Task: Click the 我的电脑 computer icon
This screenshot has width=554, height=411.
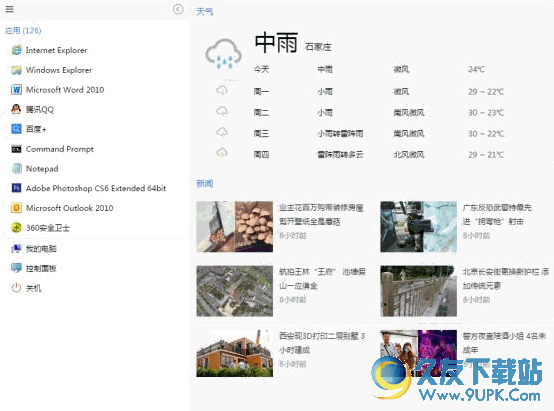Action: coord(16,249)
